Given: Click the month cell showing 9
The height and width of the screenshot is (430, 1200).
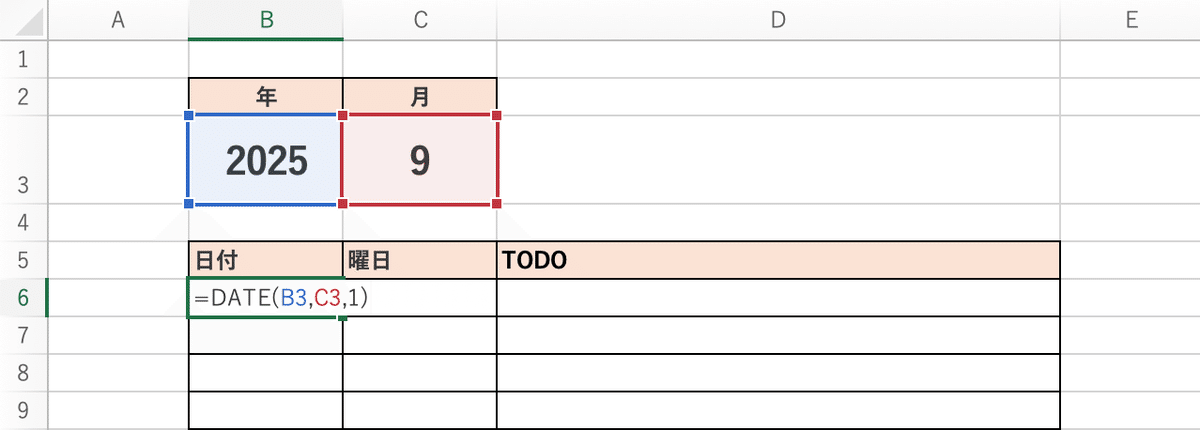Looking at the screenshot, I should 420,160.
